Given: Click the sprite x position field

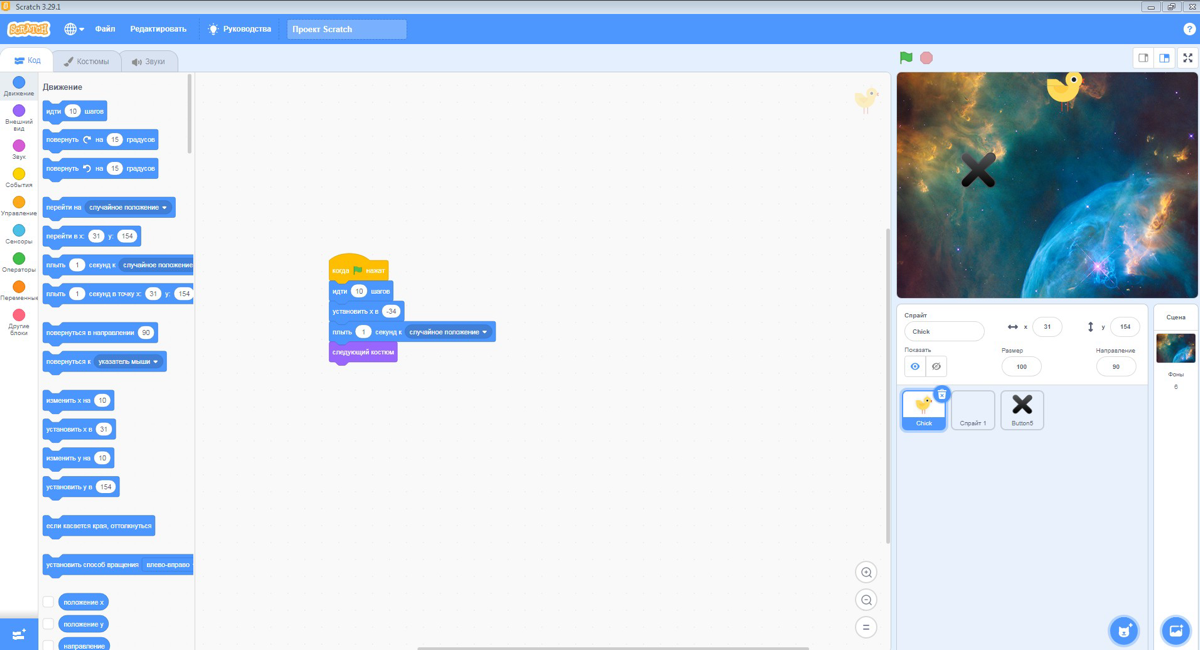Looking at the screenshot, I should click(1047, 327).
